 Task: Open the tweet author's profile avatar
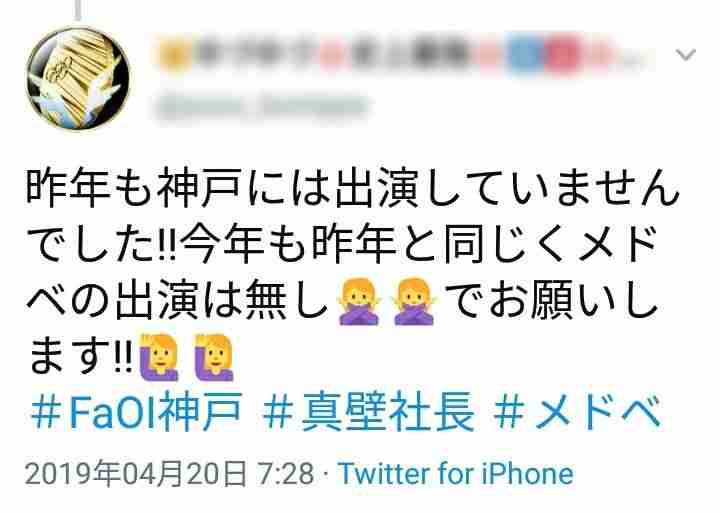[x=78, y=79]
